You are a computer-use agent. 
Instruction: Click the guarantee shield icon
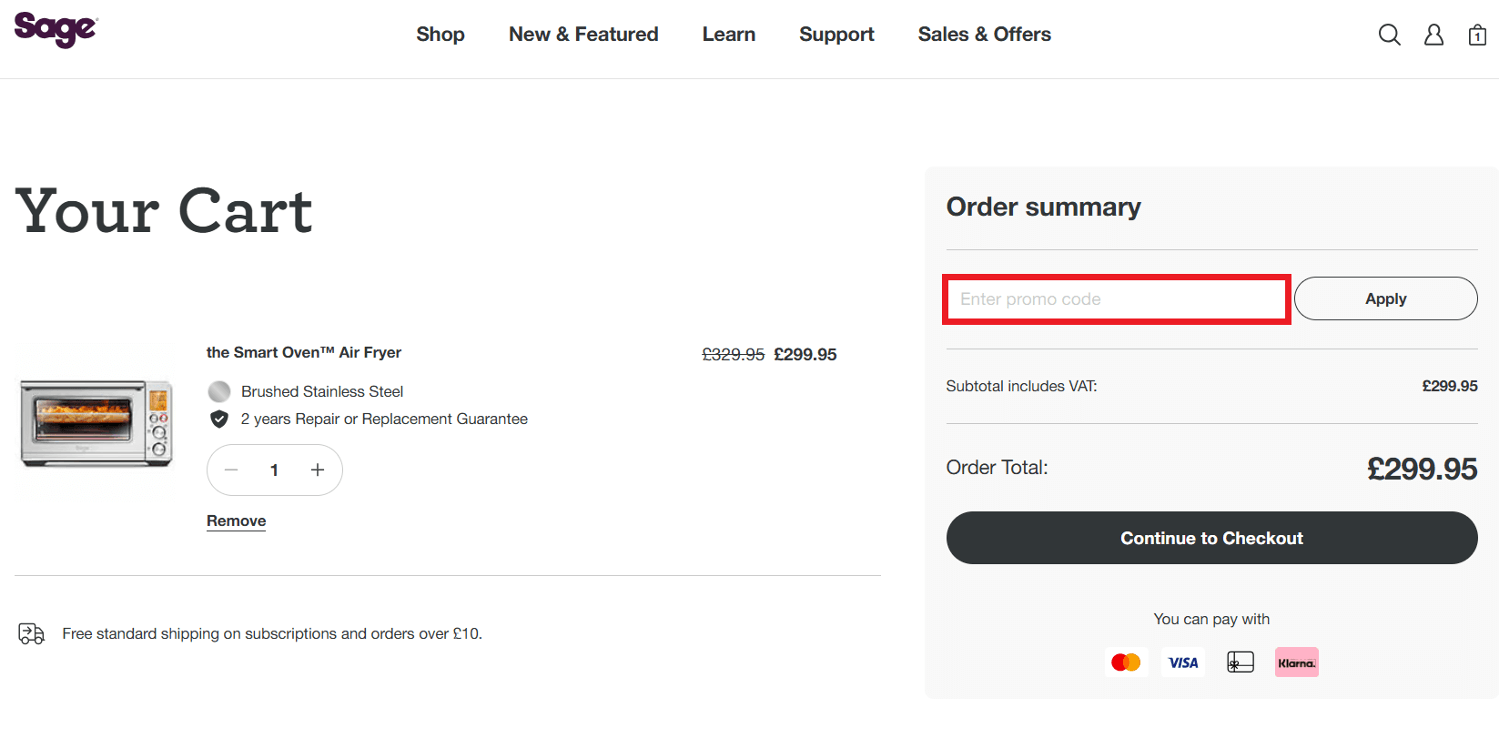click(x=218, y=418)
